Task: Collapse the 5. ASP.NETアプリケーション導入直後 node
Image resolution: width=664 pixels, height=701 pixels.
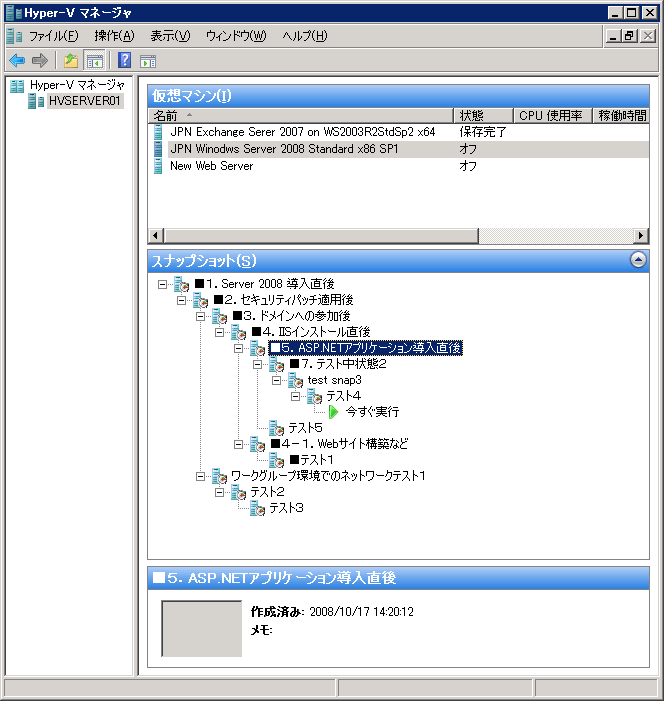Action: 238,349
